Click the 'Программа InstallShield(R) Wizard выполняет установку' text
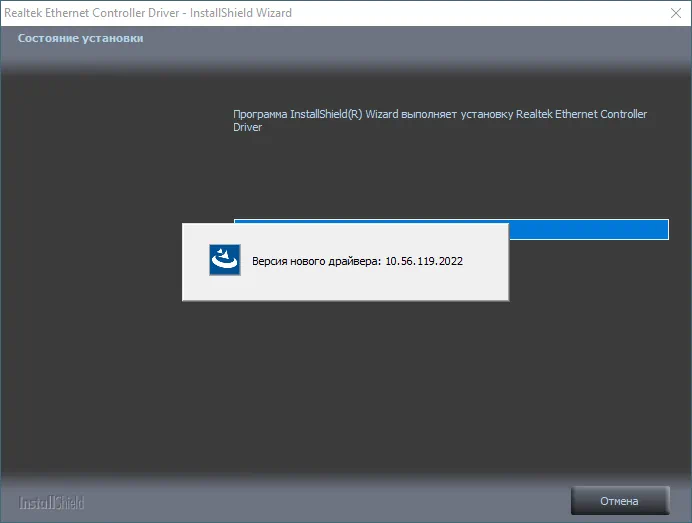692x523 pixels. point(373,114)
